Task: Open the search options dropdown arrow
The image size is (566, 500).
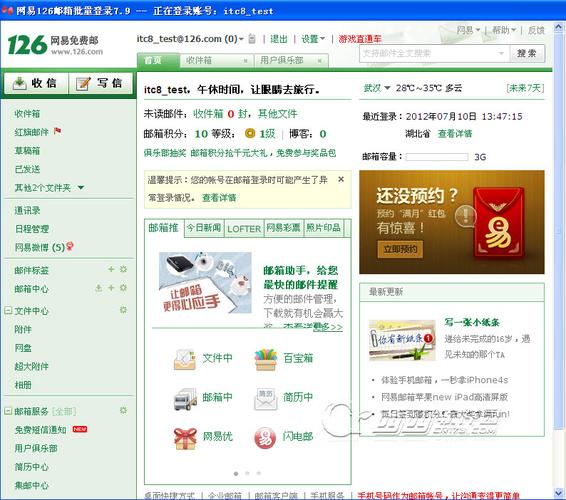Action: [x=501, y=53]
